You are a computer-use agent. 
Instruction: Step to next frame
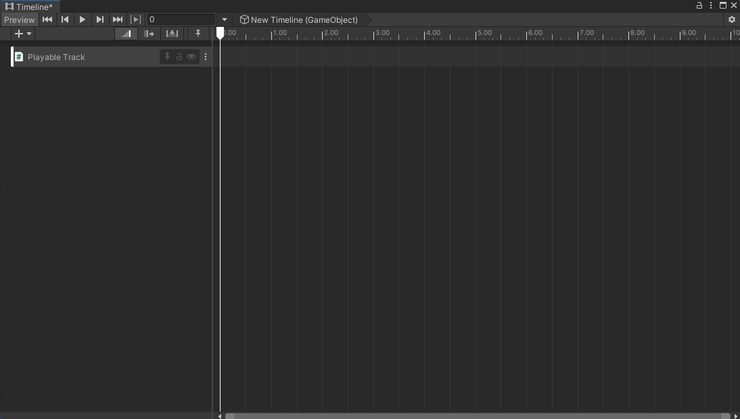point(100,19)
